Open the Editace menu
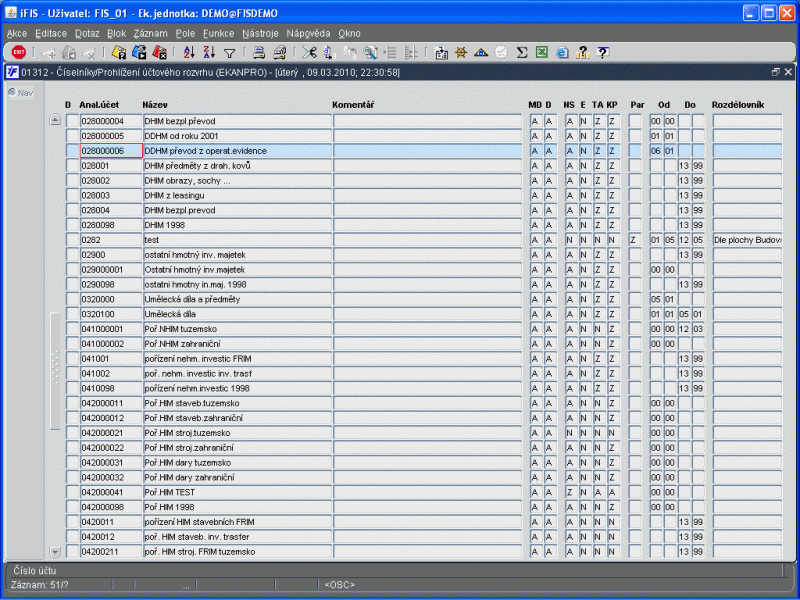The height and width of the screenshot is (600, 800). [51, 33]
